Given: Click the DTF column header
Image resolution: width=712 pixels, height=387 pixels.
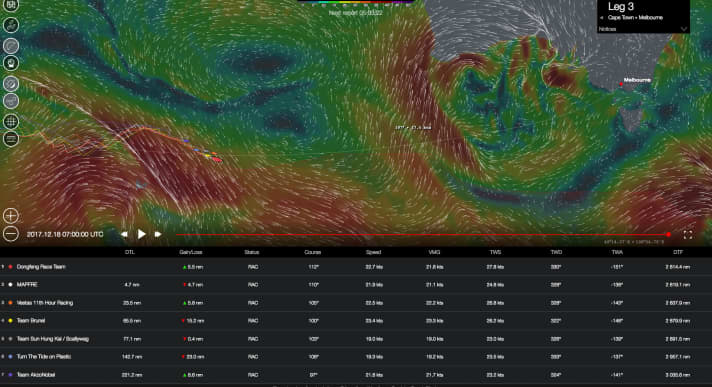Looking at the screenshot, I should 678,252.
